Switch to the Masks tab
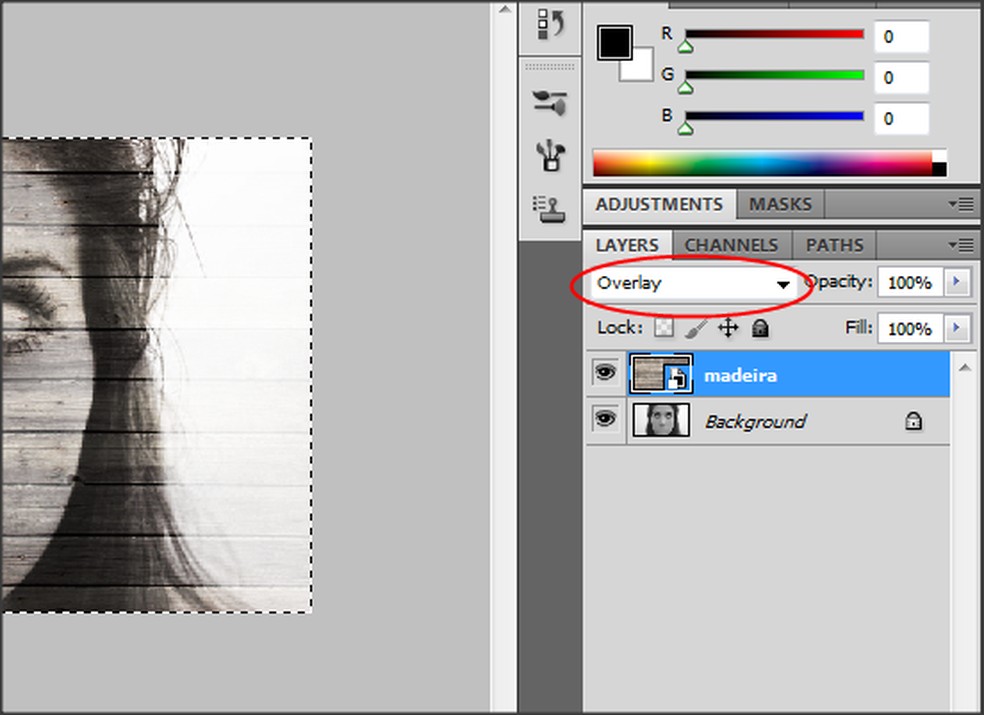The height and width of the screenshot is (715, 984). click(x=780, y=204)
